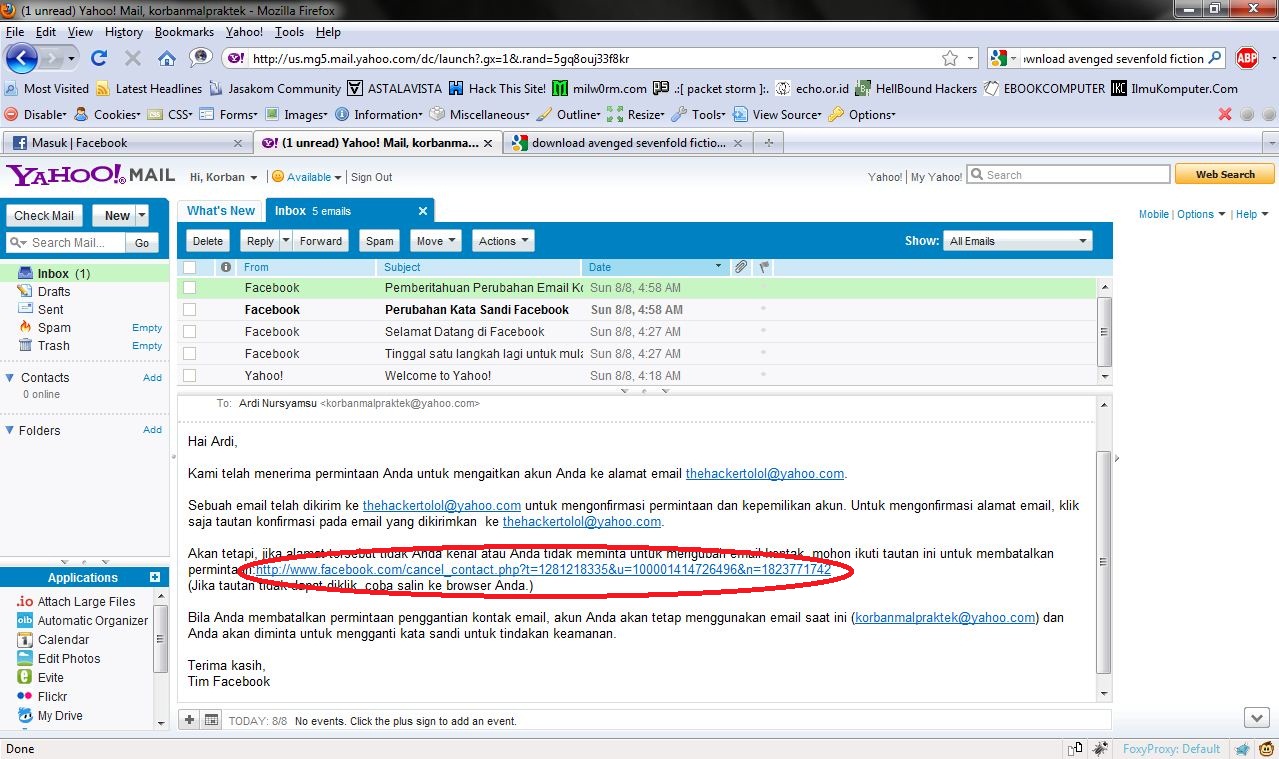Add calendar event with plus sign

(190, 720)
